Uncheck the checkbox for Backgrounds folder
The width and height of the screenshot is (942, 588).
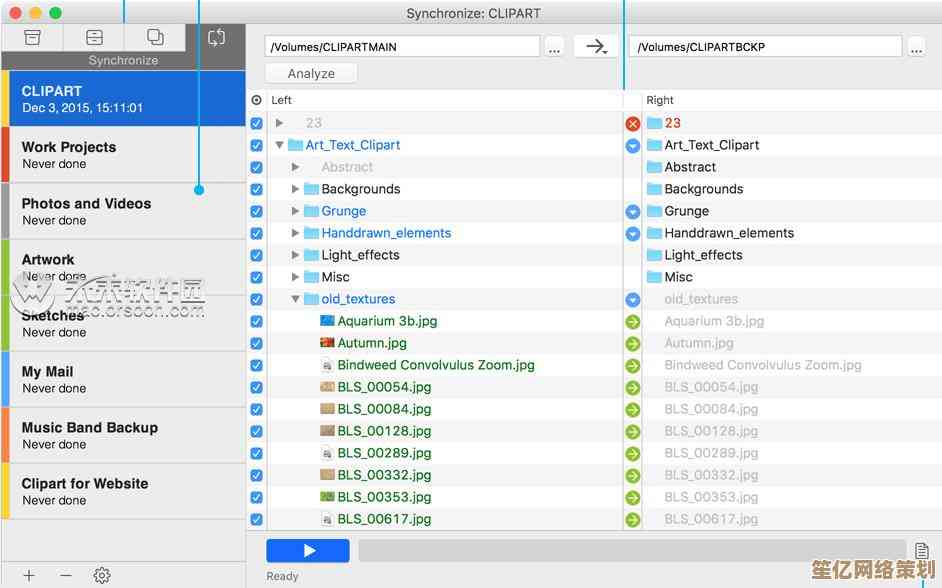(x=256, y=189)
